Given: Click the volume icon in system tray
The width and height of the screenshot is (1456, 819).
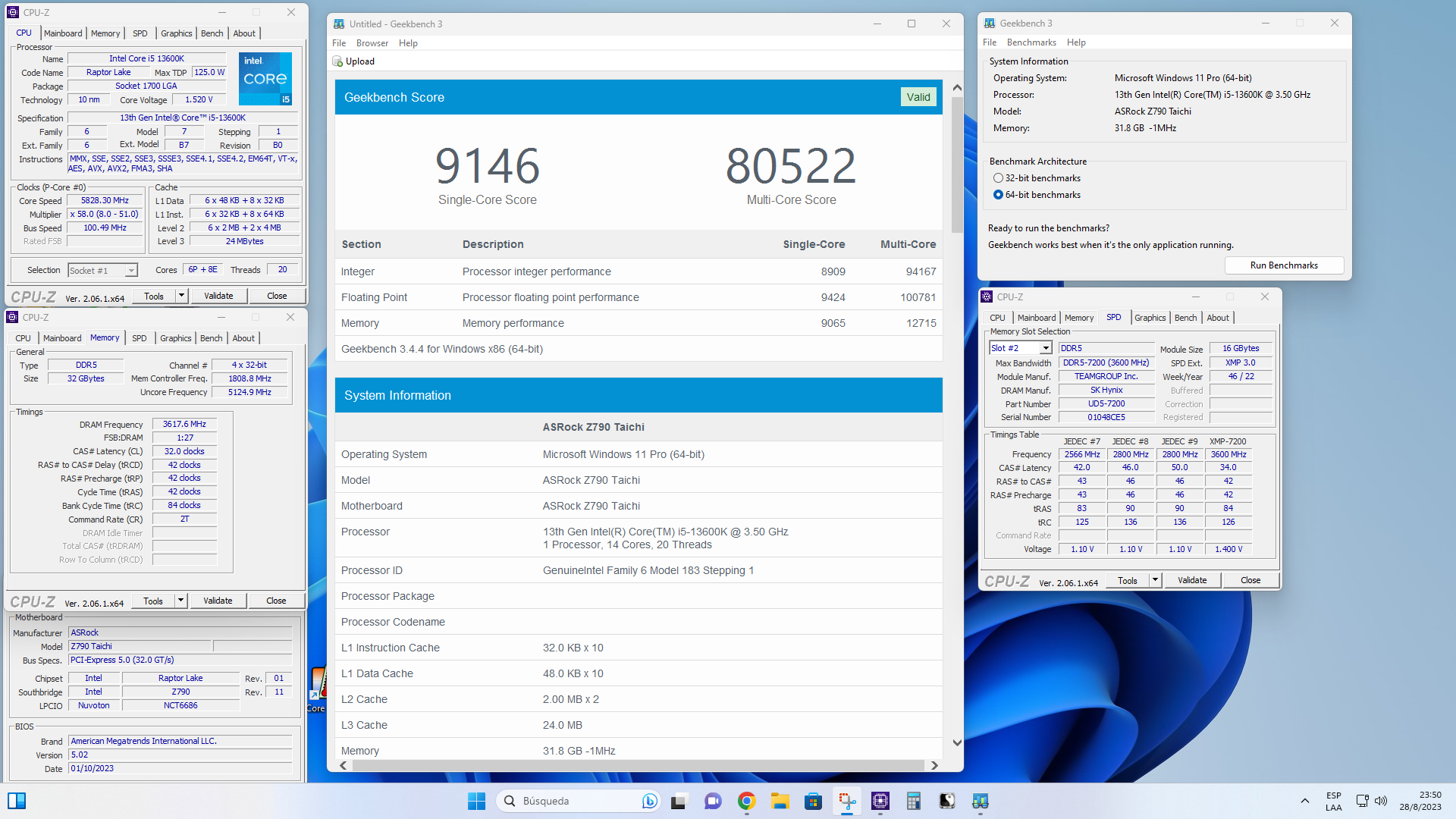Looking at the screenshot, I should tap(1381, 801).
